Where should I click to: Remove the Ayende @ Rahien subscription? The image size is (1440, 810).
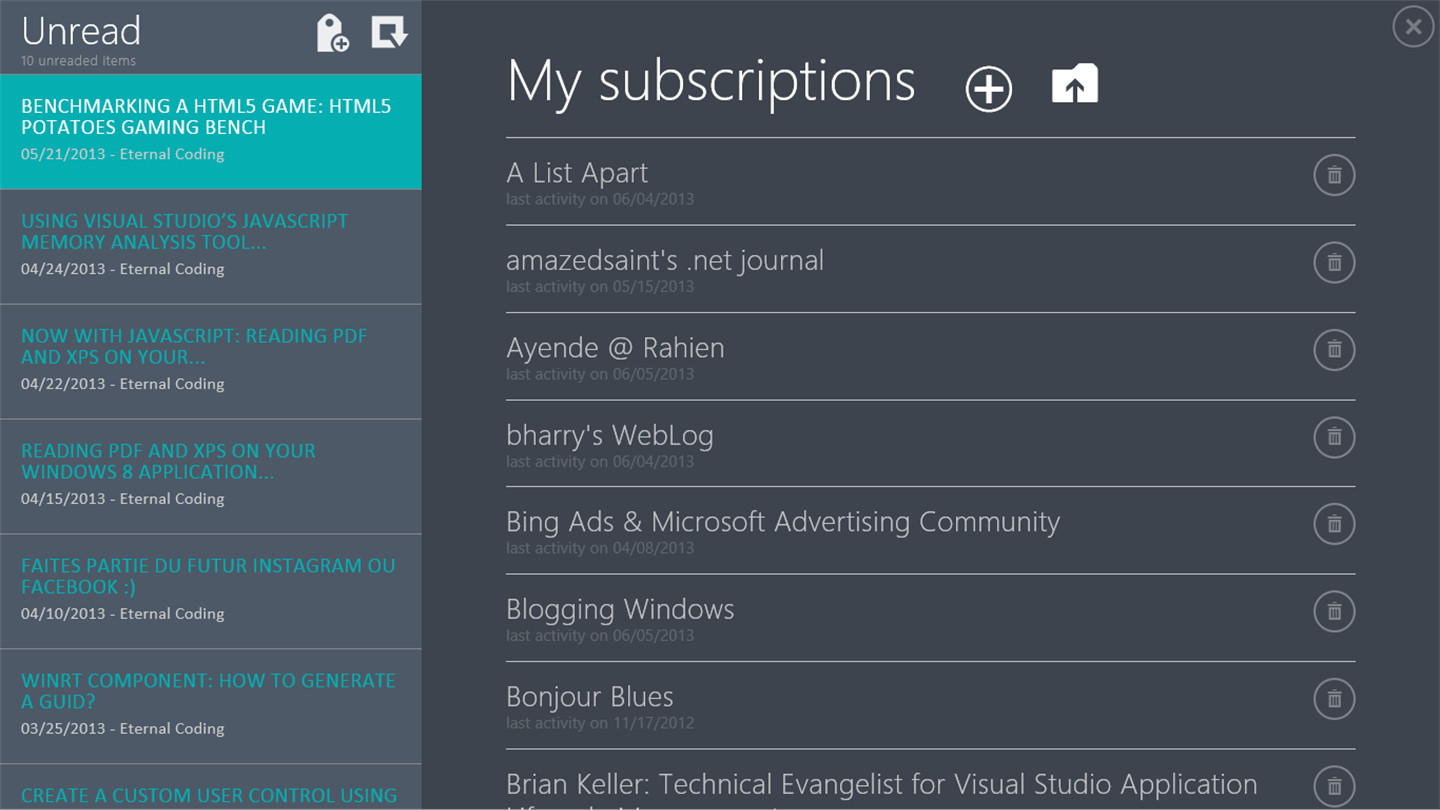tap(1334, 350)
